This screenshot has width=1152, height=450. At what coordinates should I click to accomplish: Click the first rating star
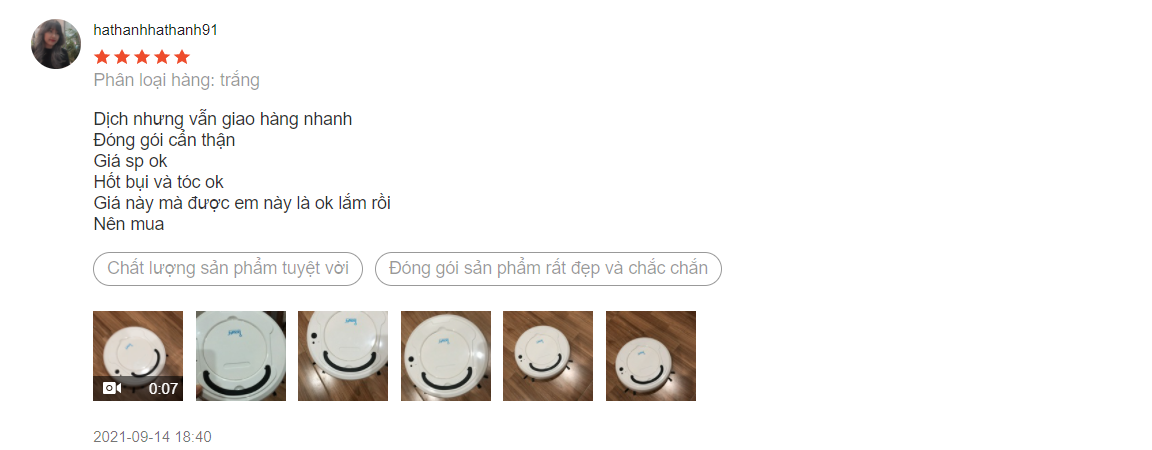point(101,57)
